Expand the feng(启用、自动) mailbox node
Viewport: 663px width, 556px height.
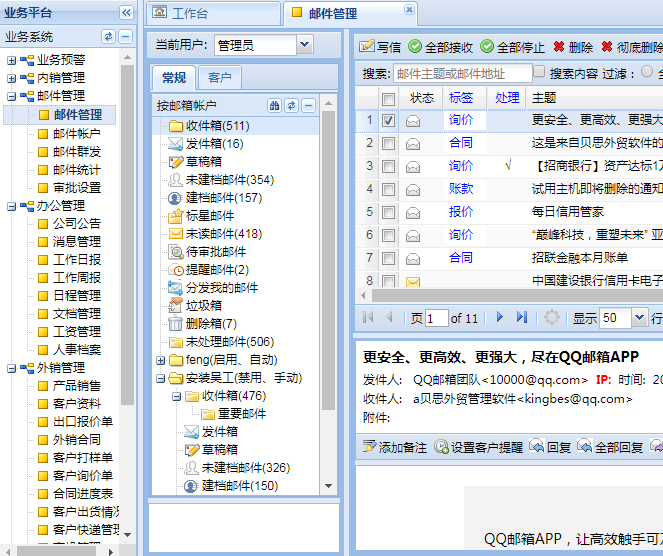161,360
